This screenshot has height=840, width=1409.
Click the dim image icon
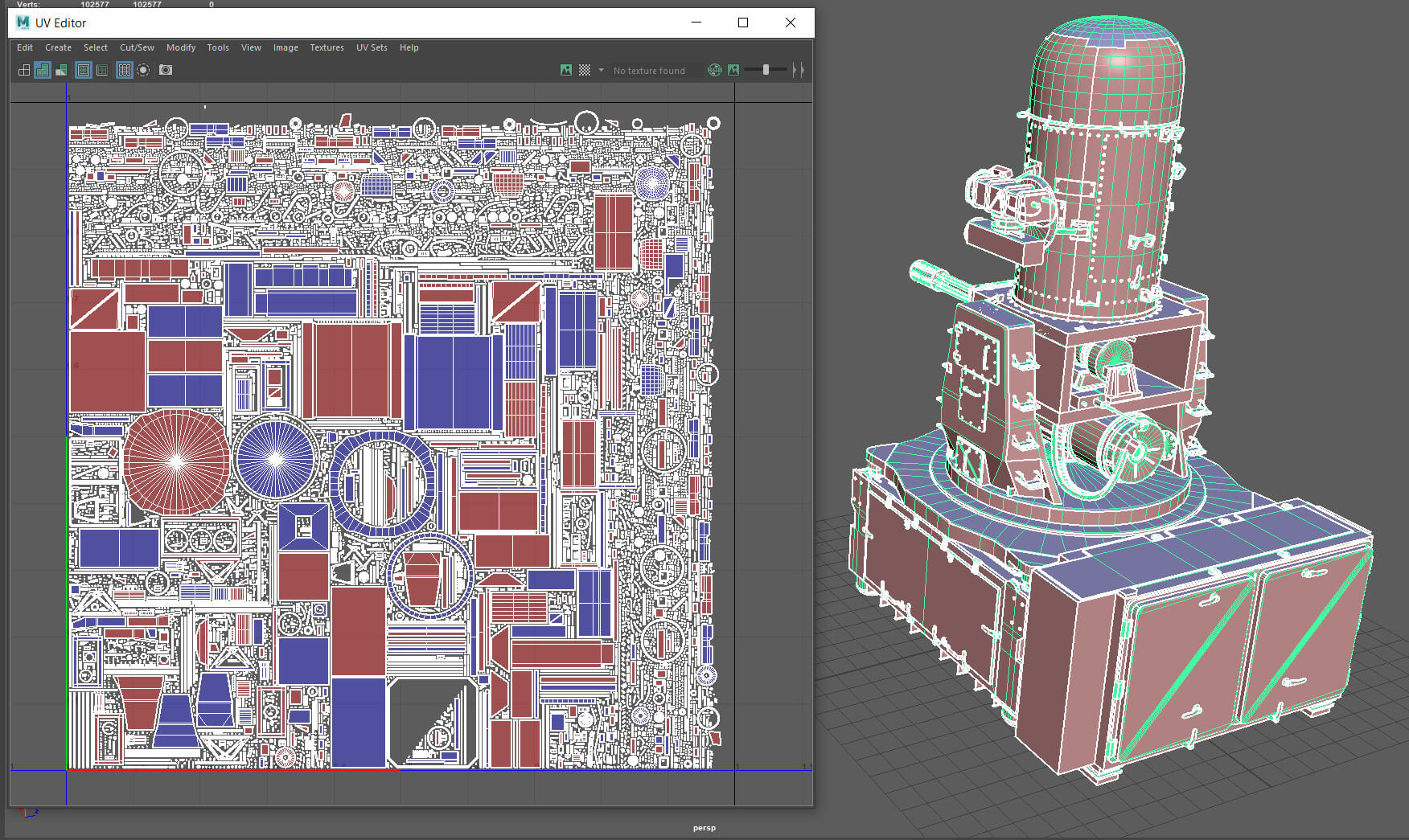(733, 70)
